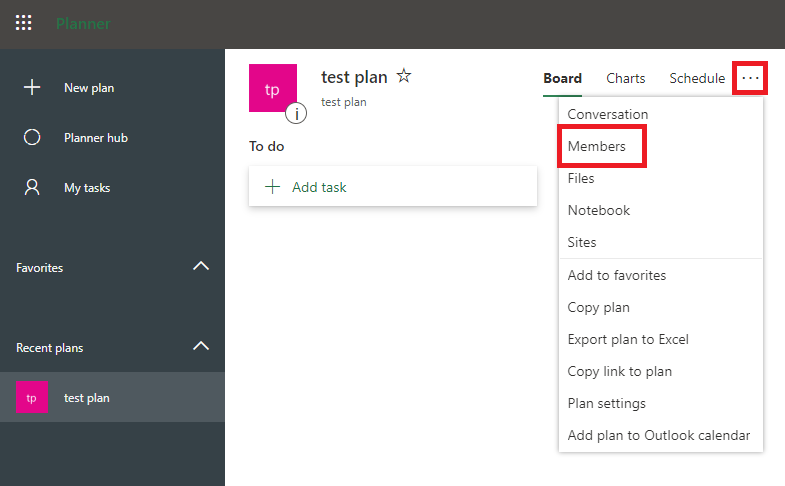Click the Add task button
Viewport: 785px width, 486px height.
click(393, 187)
